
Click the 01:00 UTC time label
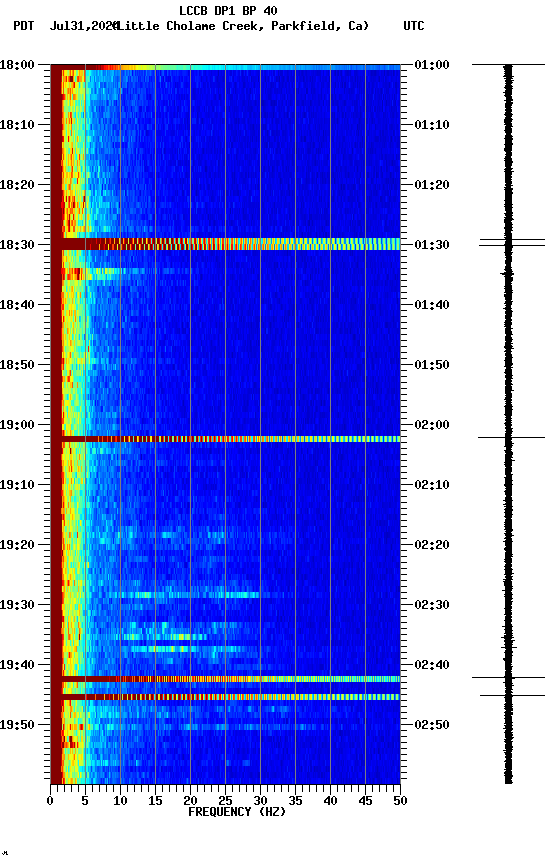(x=432, y=65)
